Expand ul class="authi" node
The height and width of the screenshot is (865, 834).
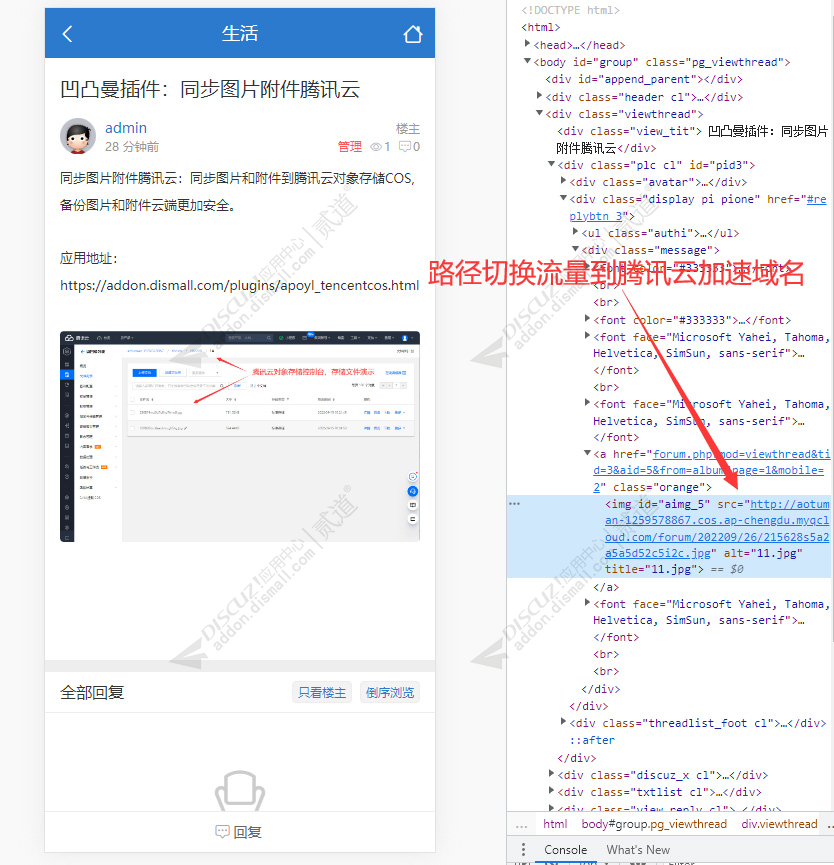tap(575, 231)
